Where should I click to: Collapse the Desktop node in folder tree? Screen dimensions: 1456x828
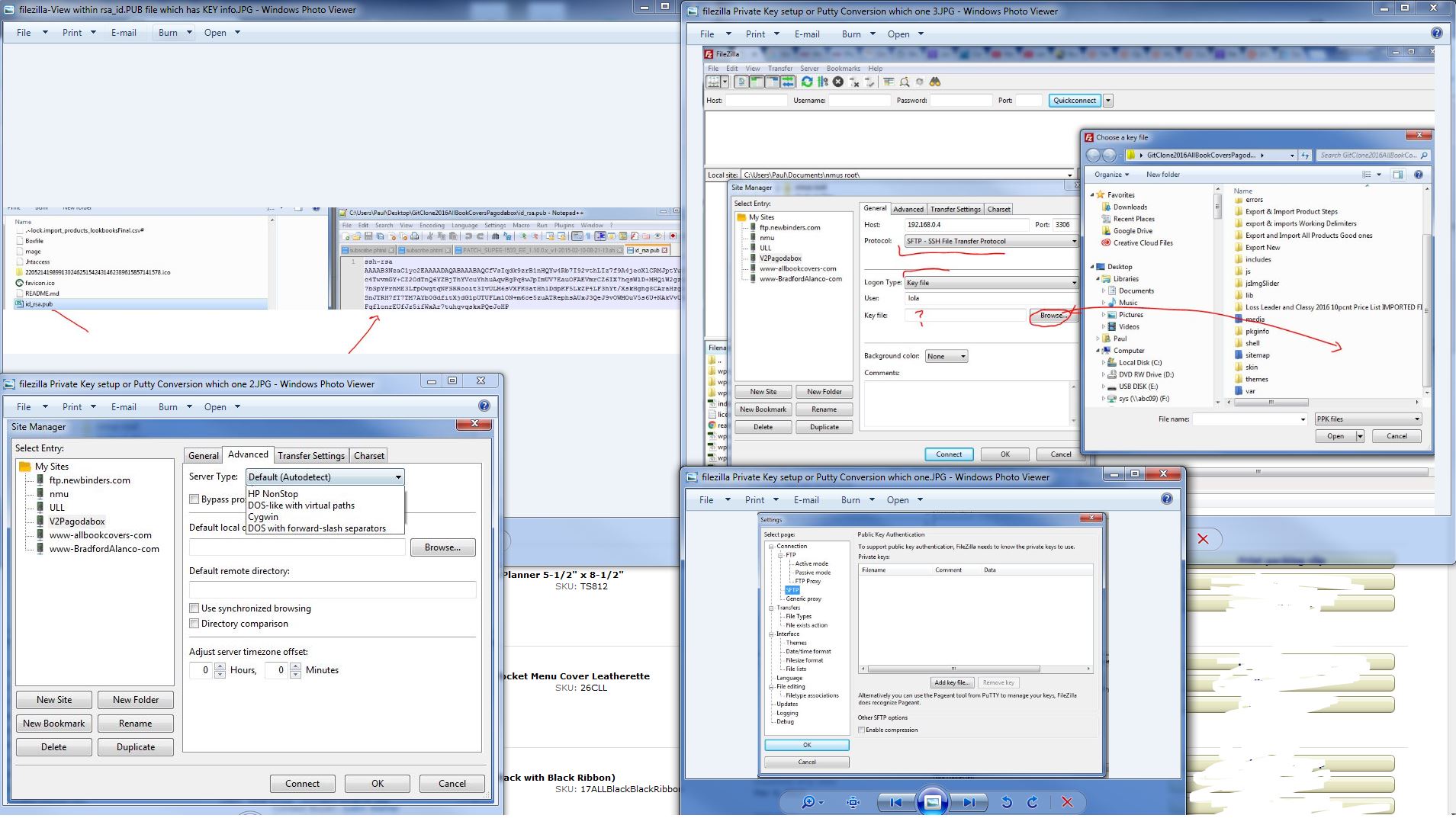(1092, 267)
